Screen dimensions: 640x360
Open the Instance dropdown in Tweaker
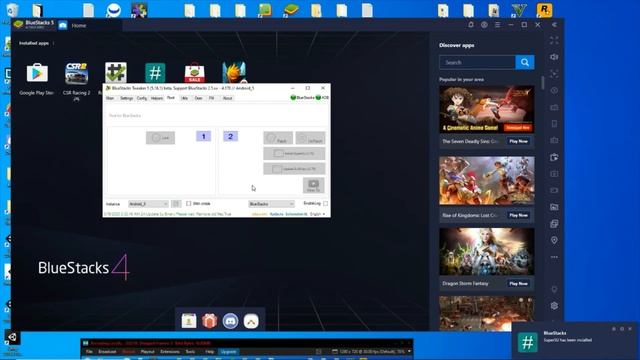pos(148,204)
